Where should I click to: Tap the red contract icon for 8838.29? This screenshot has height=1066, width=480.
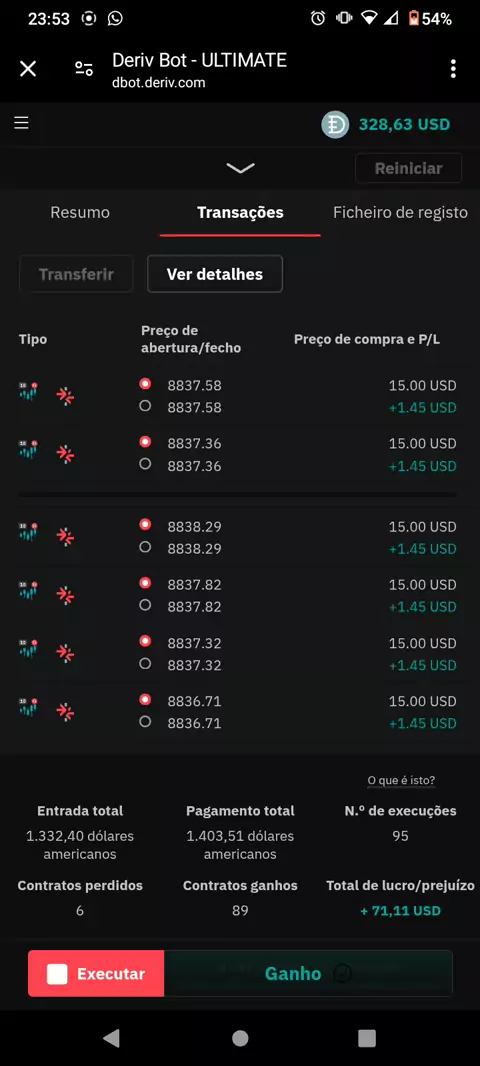(x=65, y=537)
